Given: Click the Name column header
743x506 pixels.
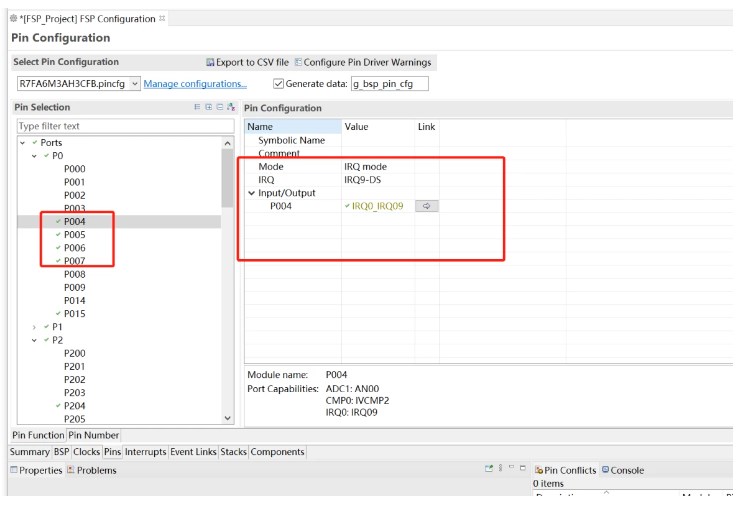Looking at the screenshot, I should click(x=293, y=127).
